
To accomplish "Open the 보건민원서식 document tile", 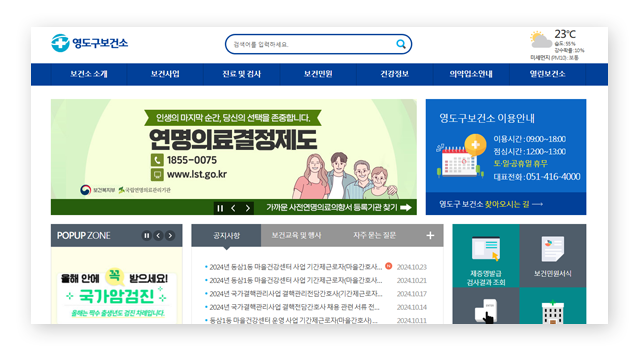I will (x=553, y=256).
